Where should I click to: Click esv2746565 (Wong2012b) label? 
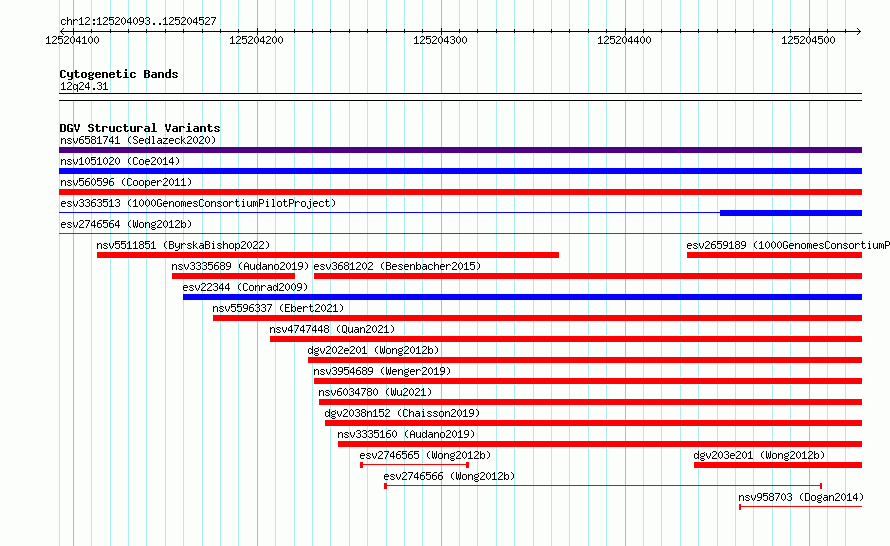coord(425,455)
